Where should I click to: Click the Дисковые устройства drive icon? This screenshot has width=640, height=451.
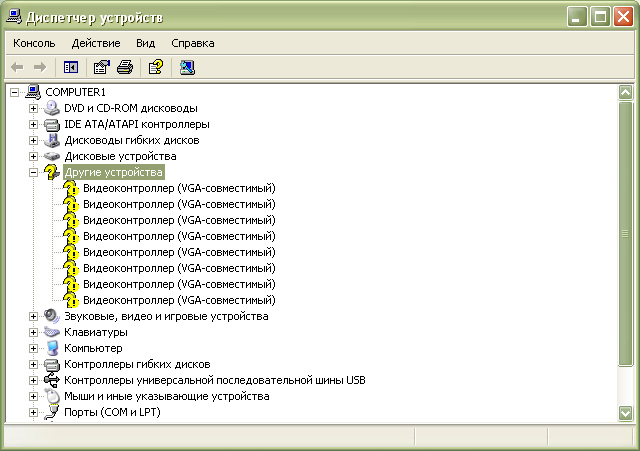point(52,156)
